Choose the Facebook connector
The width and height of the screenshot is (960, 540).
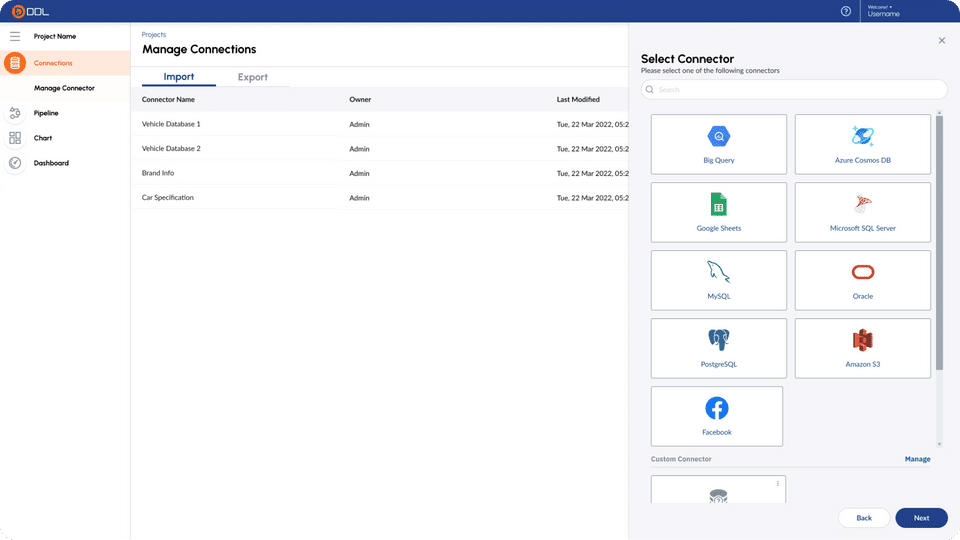(717, 416)
